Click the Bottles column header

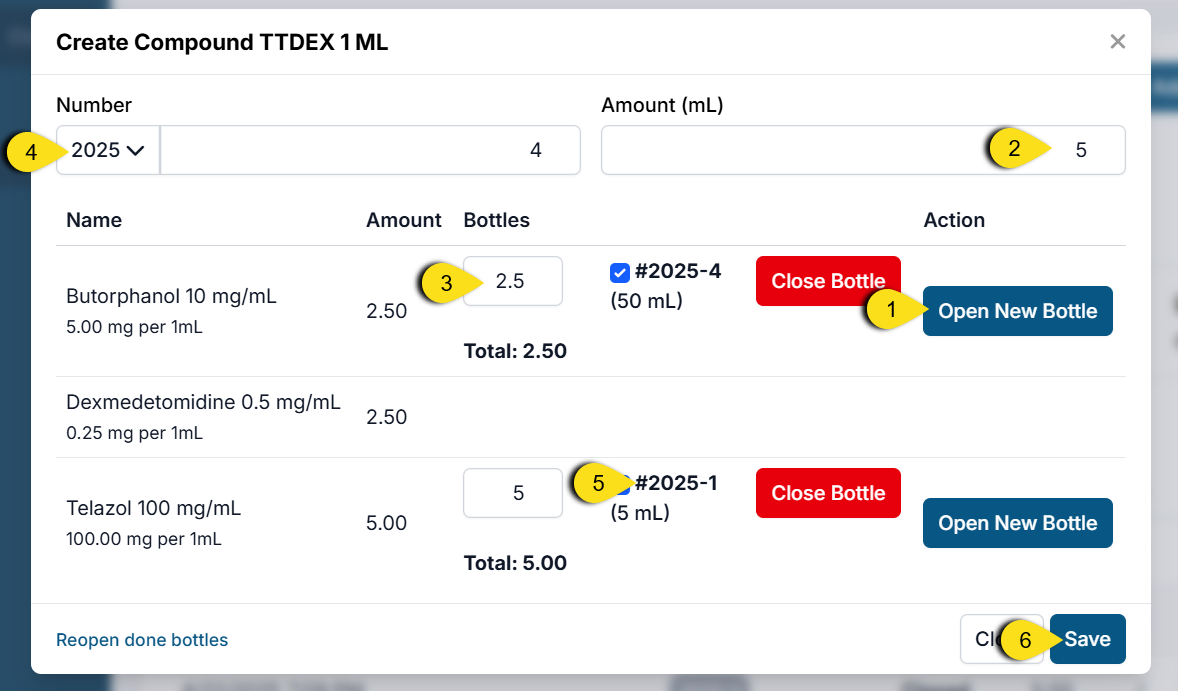tap(496, 220)
